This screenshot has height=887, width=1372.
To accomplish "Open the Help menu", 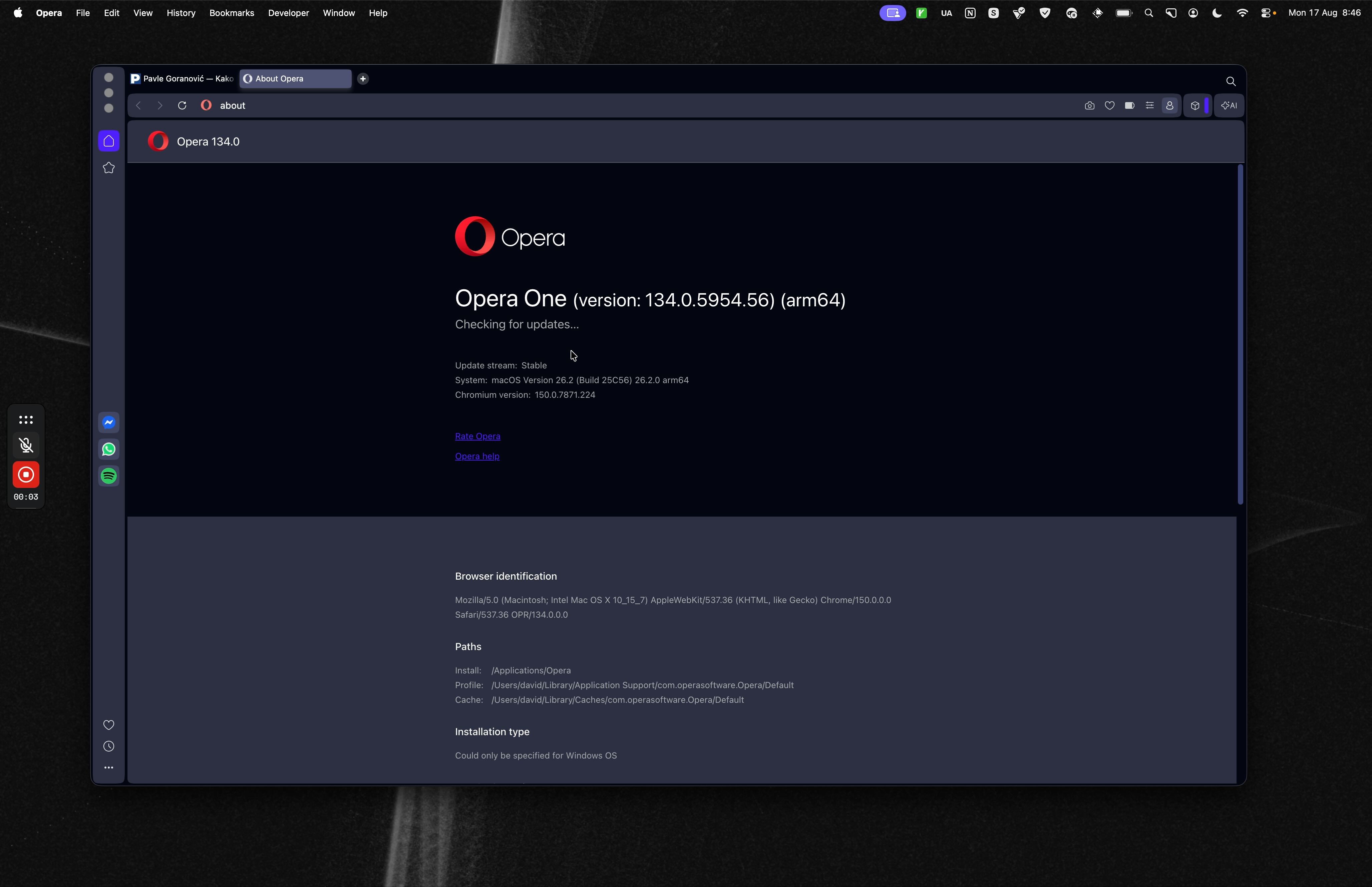I will (x=378, y=13).
